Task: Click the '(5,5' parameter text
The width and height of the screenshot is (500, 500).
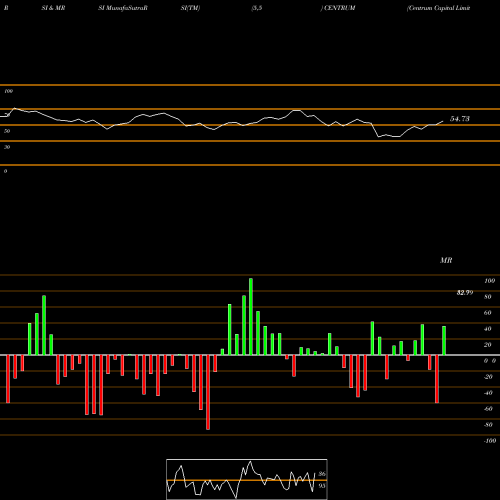Action: 257,8
